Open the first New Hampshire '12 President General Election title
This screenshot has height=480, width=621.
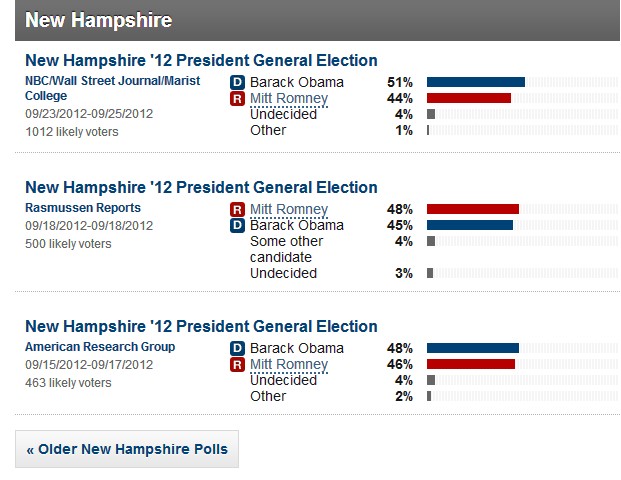[201, 61]
